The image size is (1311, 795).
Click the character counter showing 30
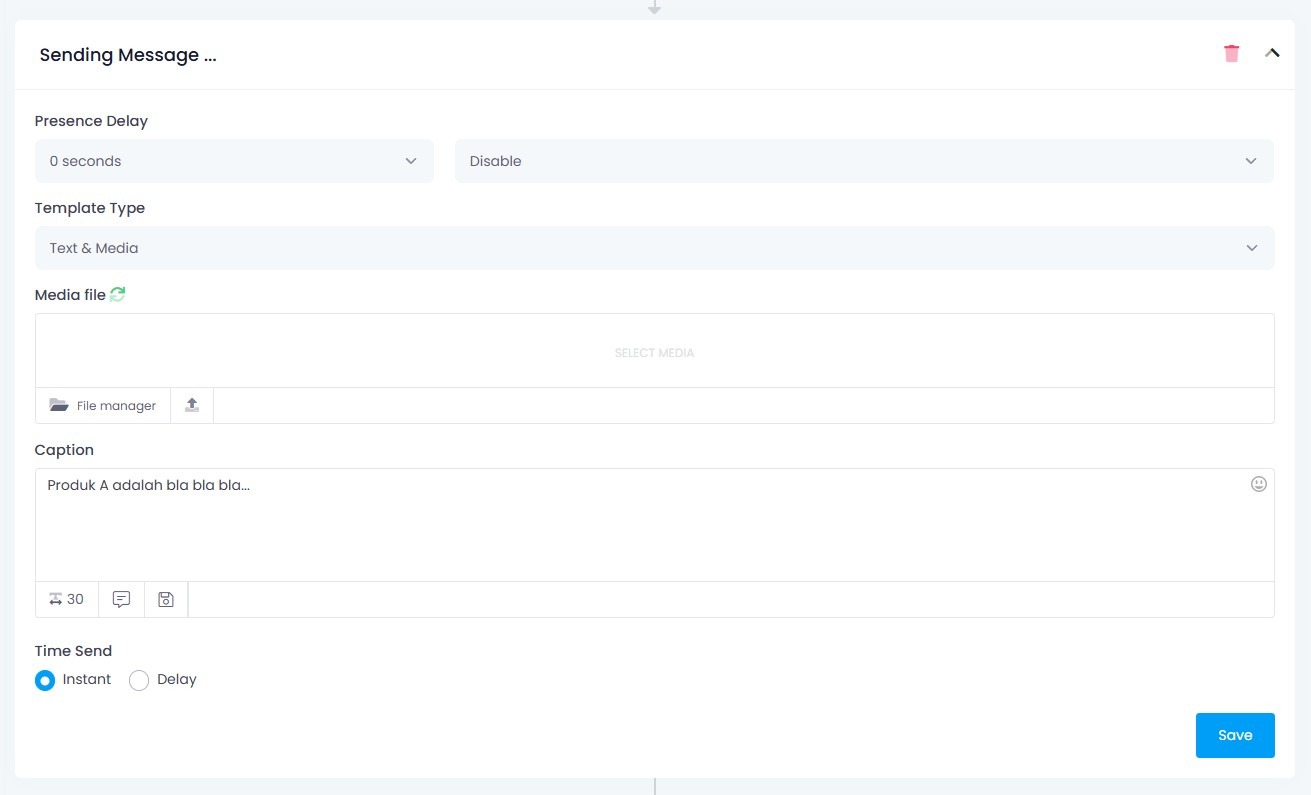tap(67, 600)
